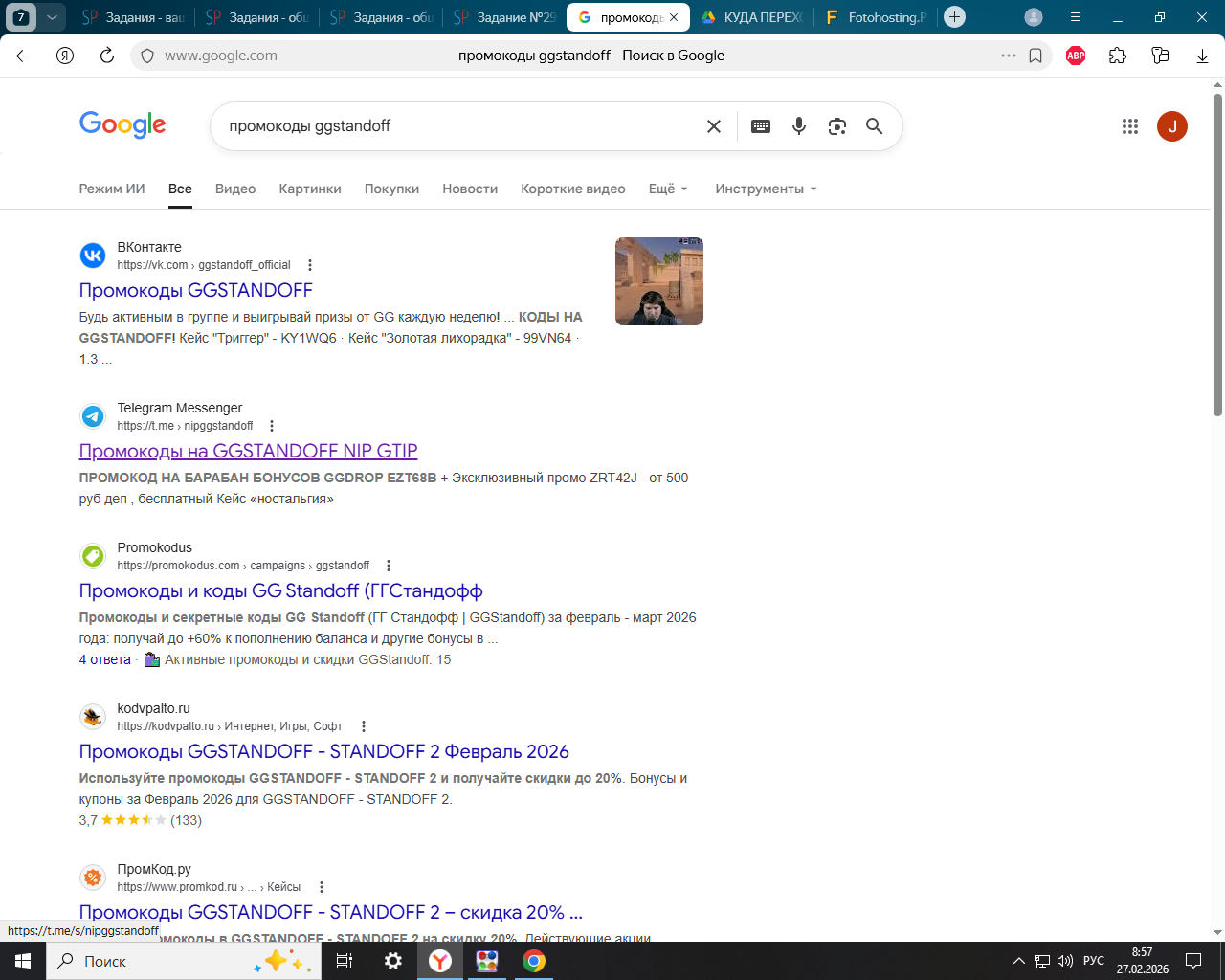Submit search with the magnifier icon
This screenshot has width=1225, height=980.
point(875,126)
